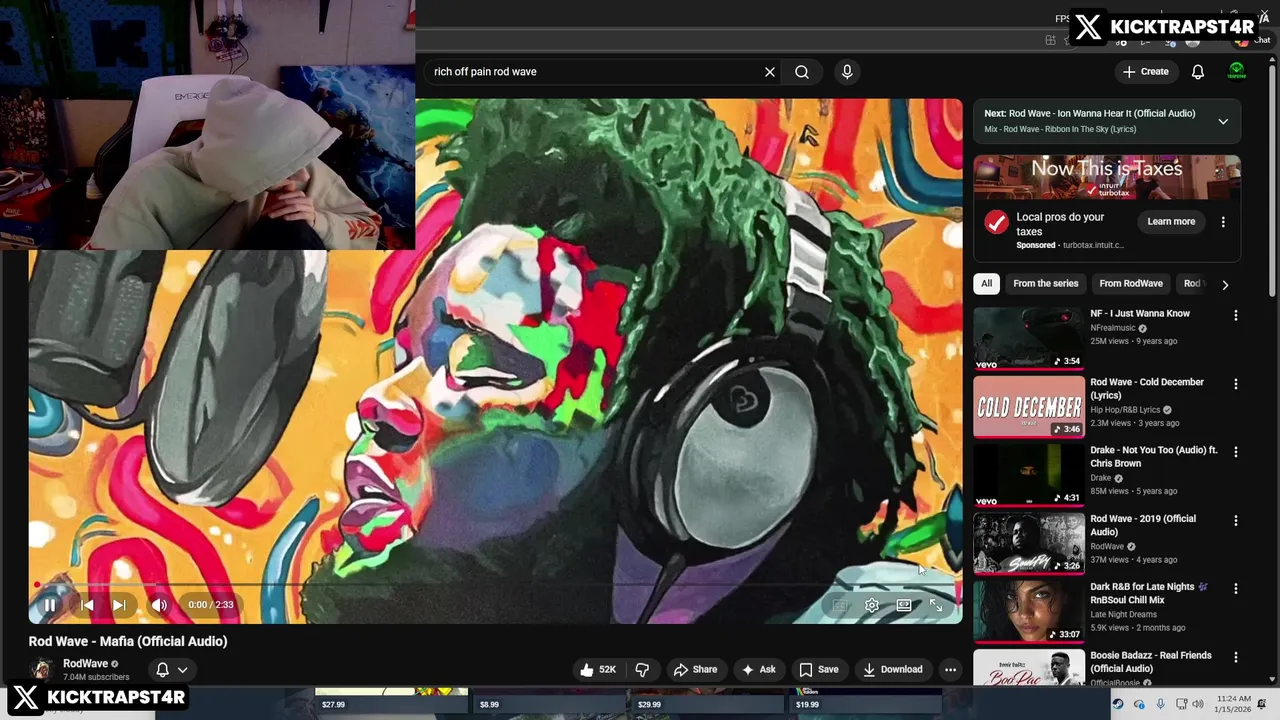Open the network tray icon
Screen dimensions: 1280x720
1181,704
